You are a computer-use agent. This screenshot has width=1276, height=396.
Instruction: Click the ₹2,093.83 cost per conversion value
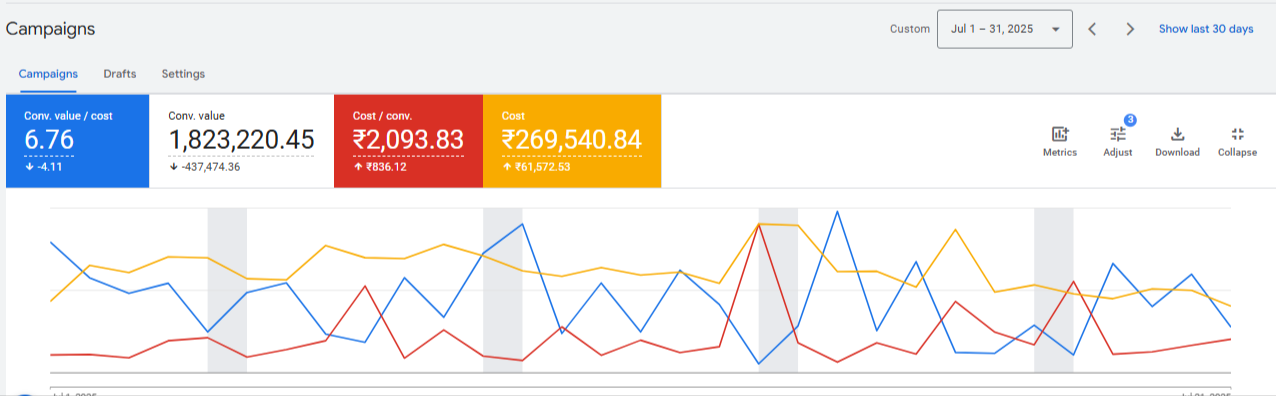tap(408, 140)
